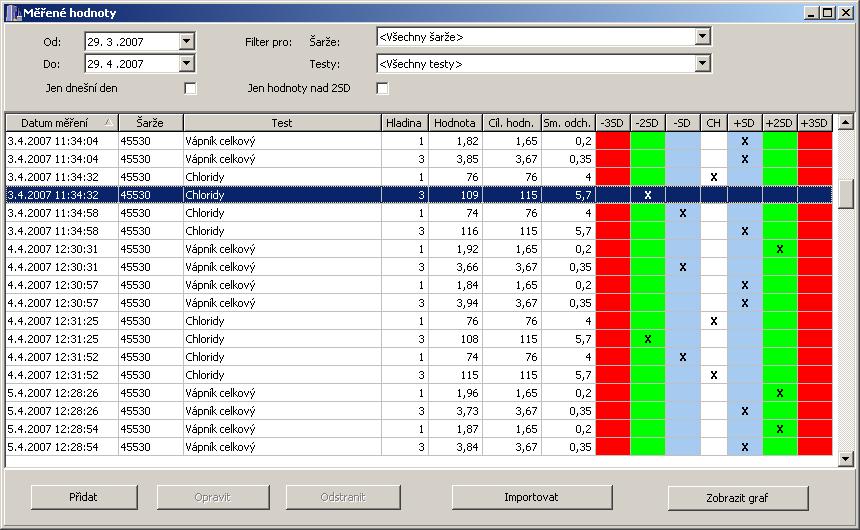Click the '-3SD' column header
Viewport: 860px width, 530px height.
pos(613,123)
